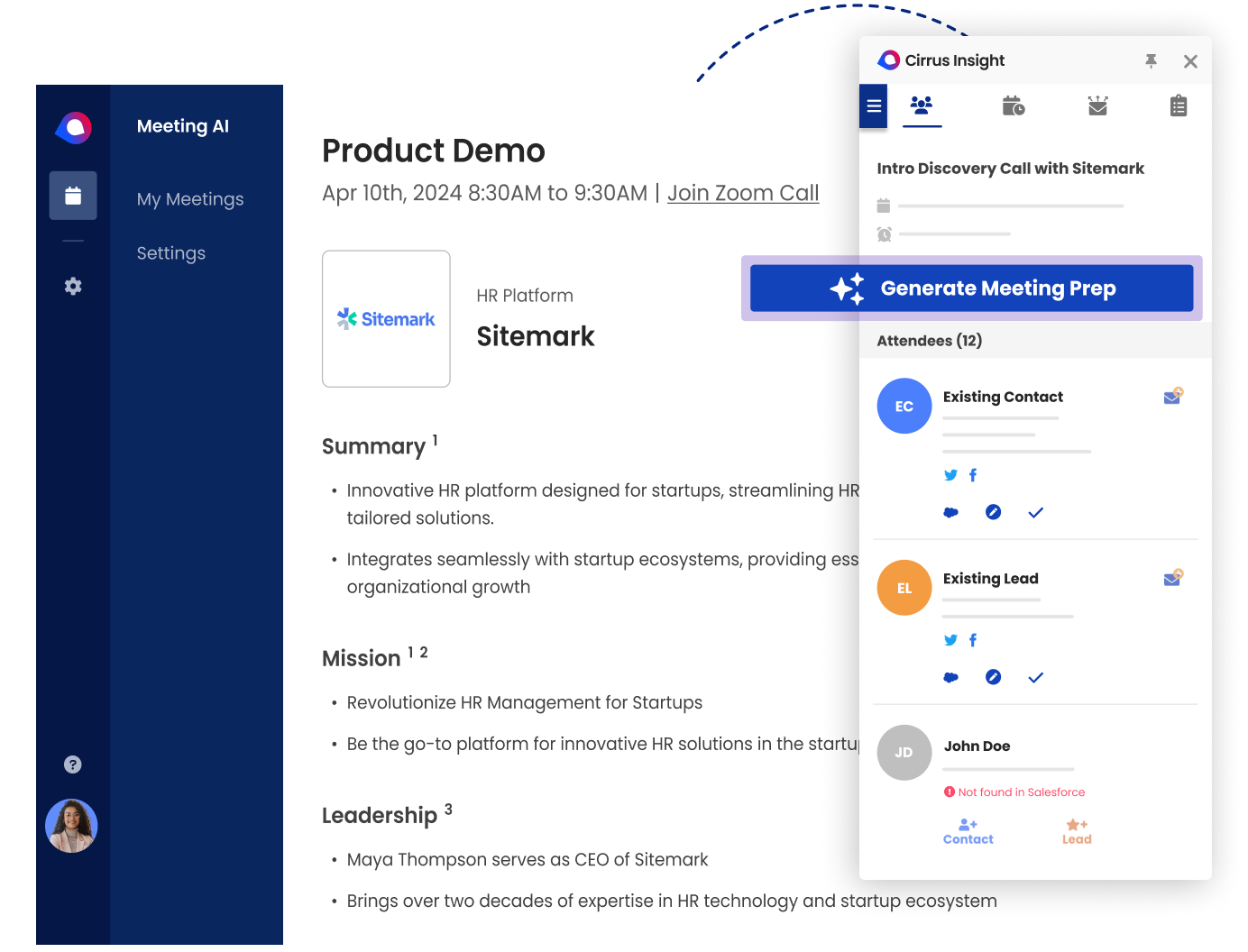Add Existing Lead to an email with envelope-plus icon
The height and width of the screenshot is (952, 1248).
point(1172,578)
